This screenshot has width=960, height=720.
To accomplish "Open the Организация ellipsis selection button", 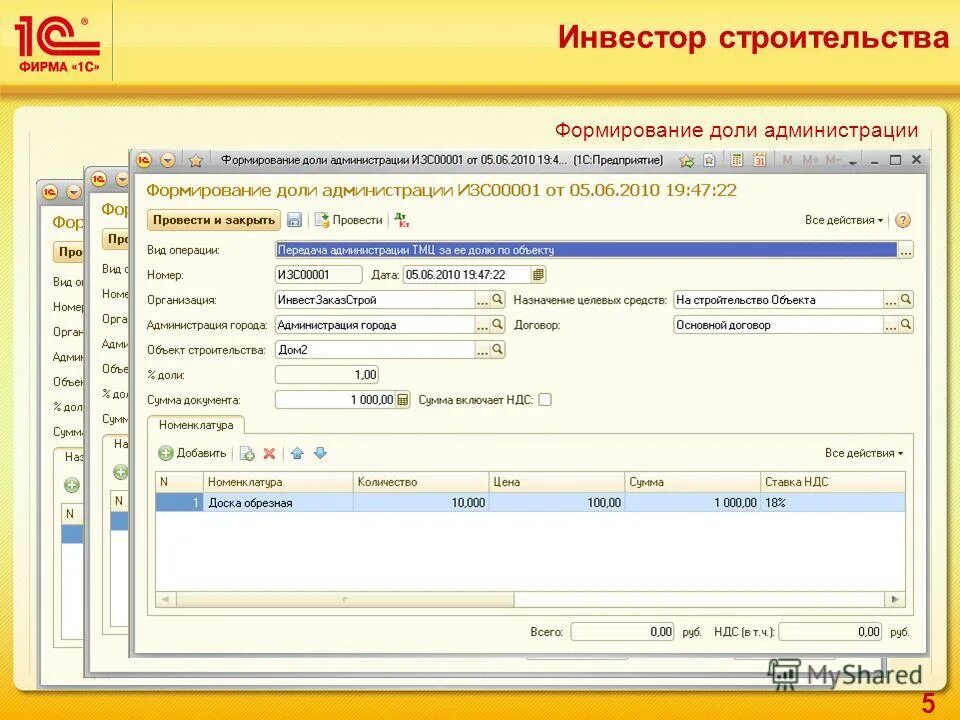I will (482, 300).
